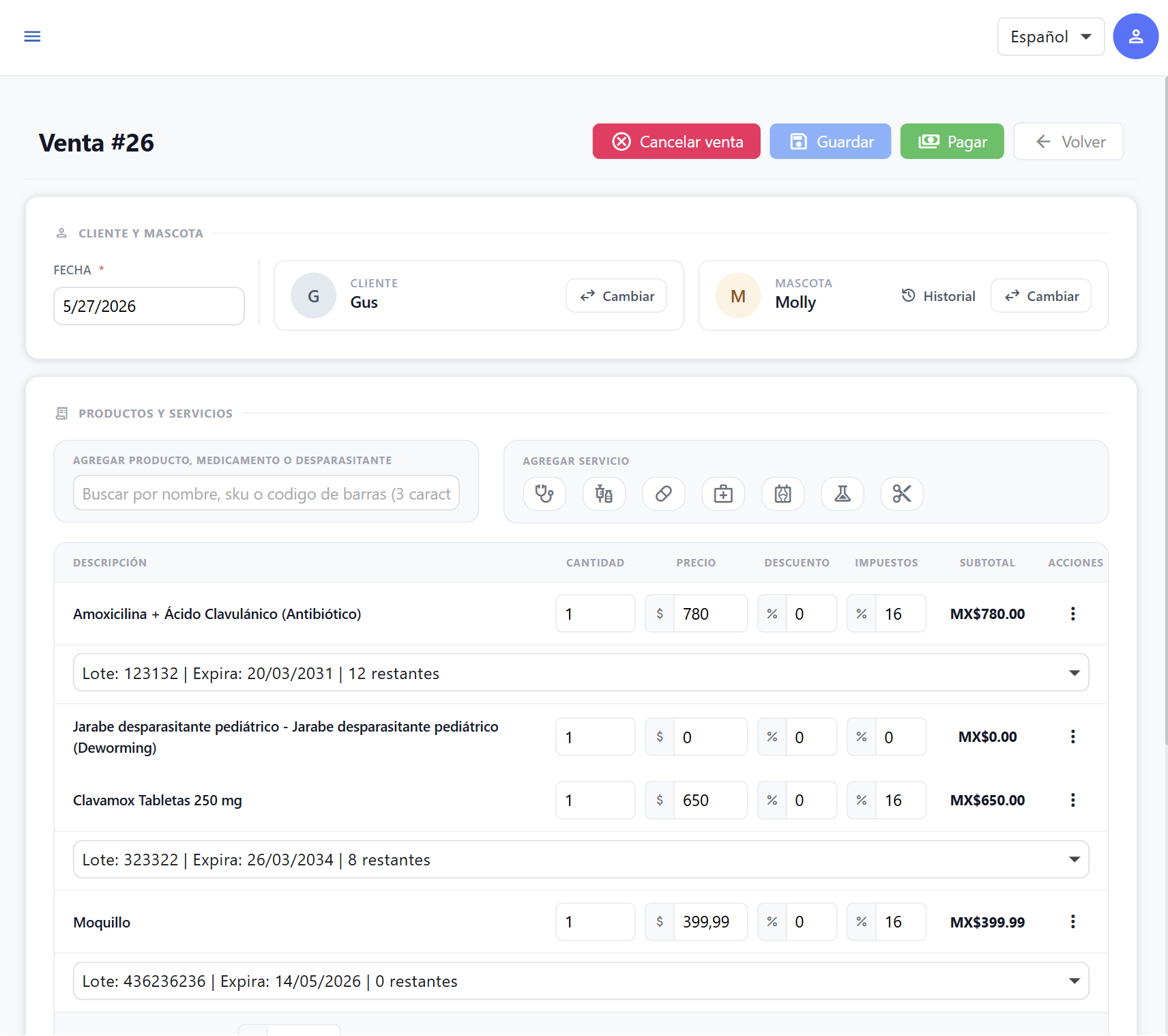Add a consultation with the stethoscope icon
Viewport: 1168px width, 1036px height.
(544, 493)
